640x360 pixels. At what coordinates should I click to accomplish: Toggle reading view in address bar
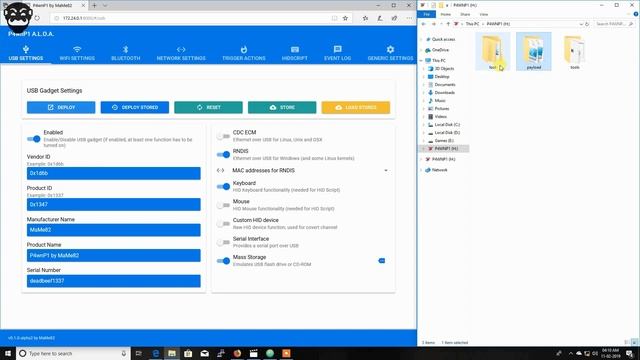335,18
